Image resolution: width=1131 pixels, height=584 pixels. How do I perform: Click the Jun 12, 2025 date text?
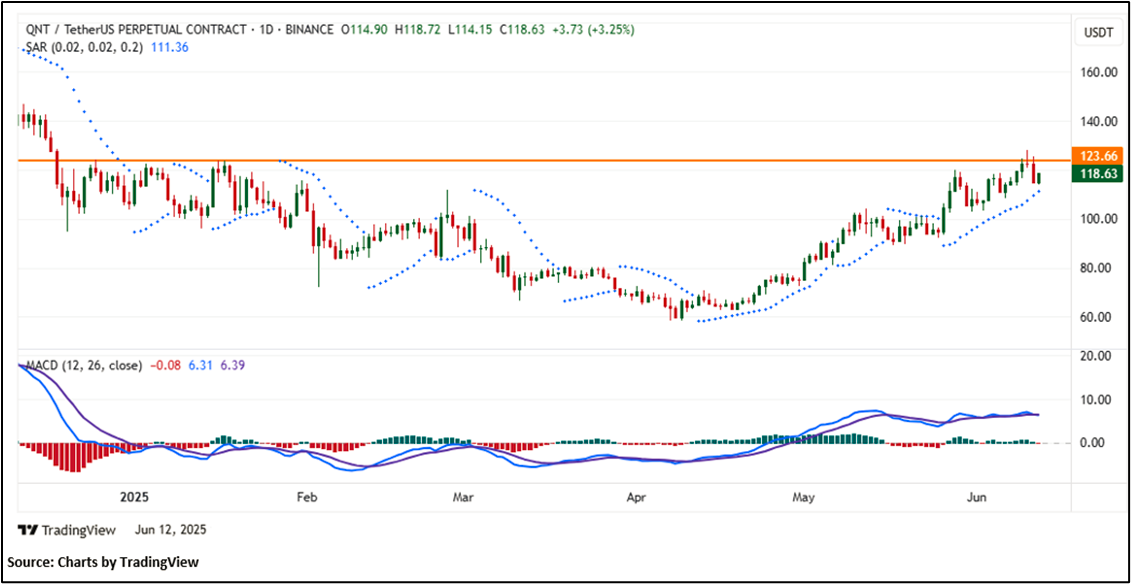(x=170, y=530)
